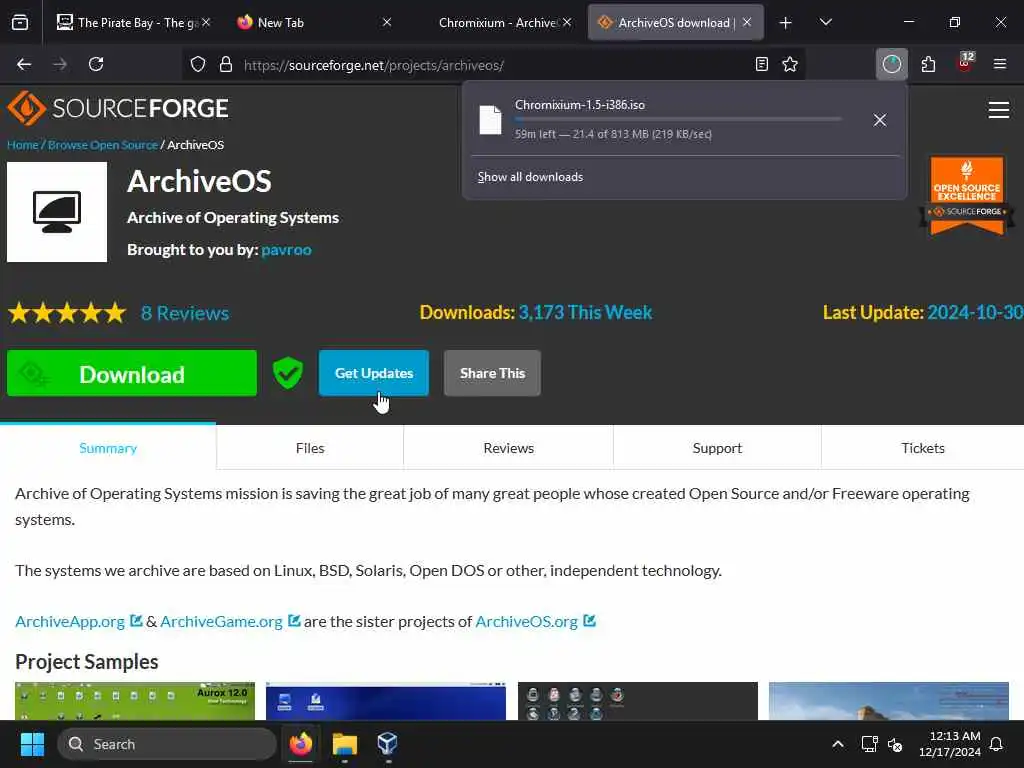Open the Aurox 12.0 sample screenshot
The width and height of the screenshot is (1024, 768).
135,701
